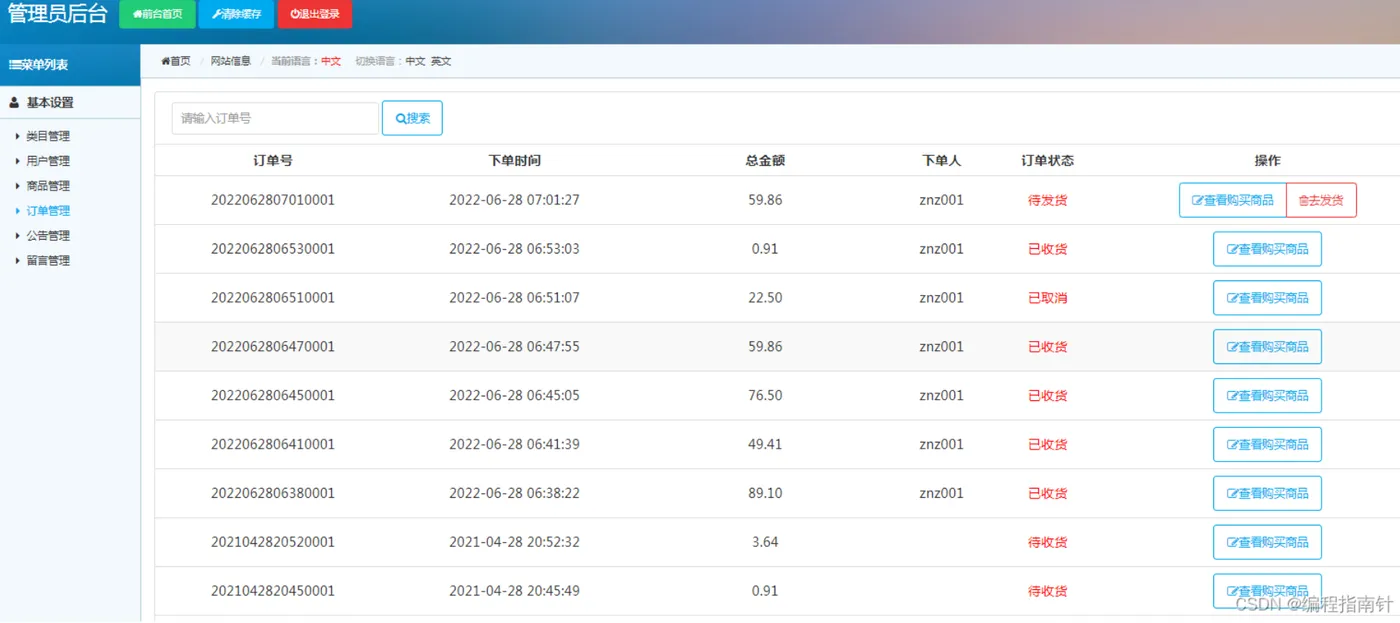Click 待收货 status of order 2021042820520001
The height and width of the screenshot is (623, 1400).
[x=1047, y=542]
